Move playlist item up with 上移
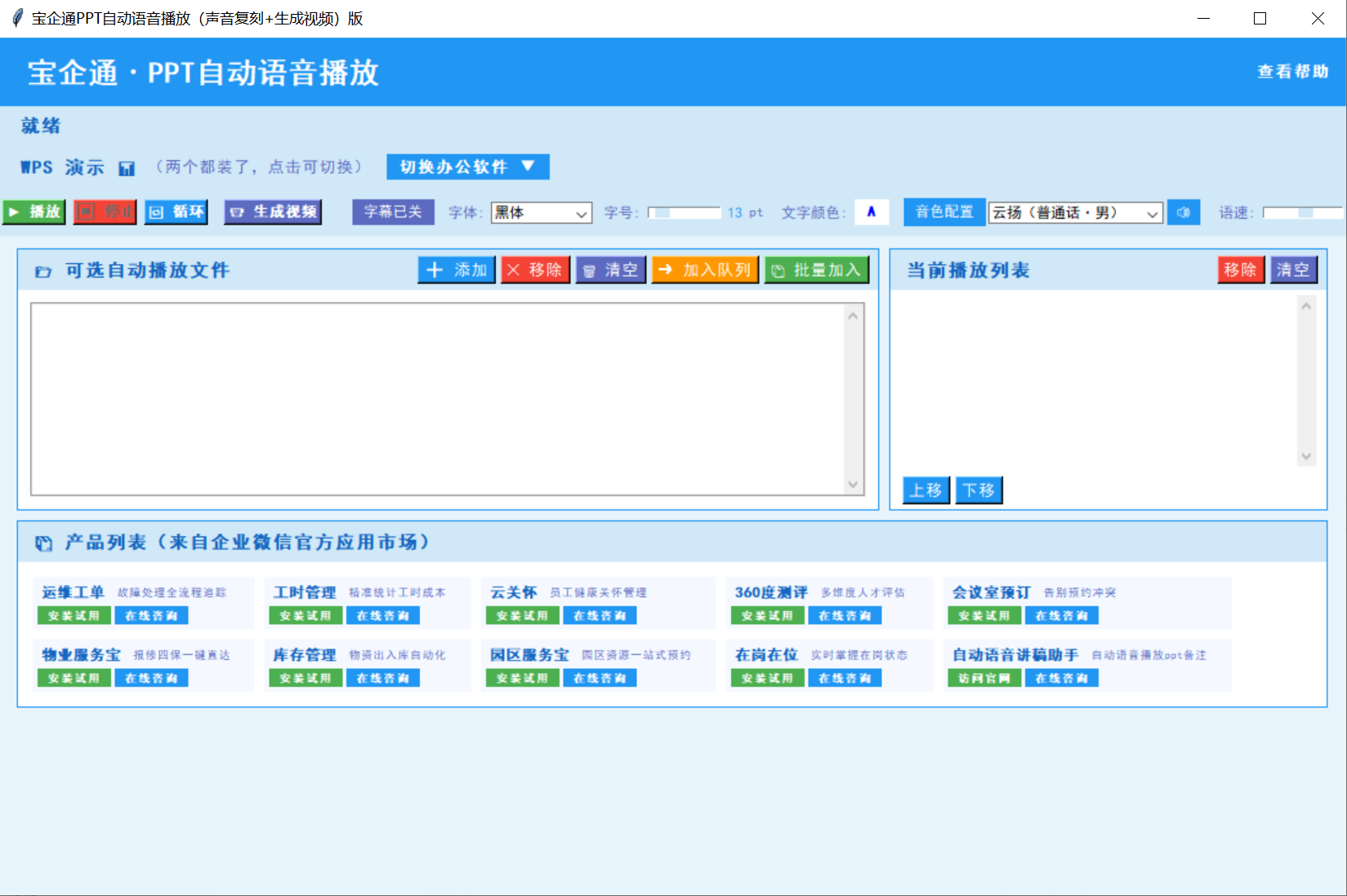 (x=926, y=490)
